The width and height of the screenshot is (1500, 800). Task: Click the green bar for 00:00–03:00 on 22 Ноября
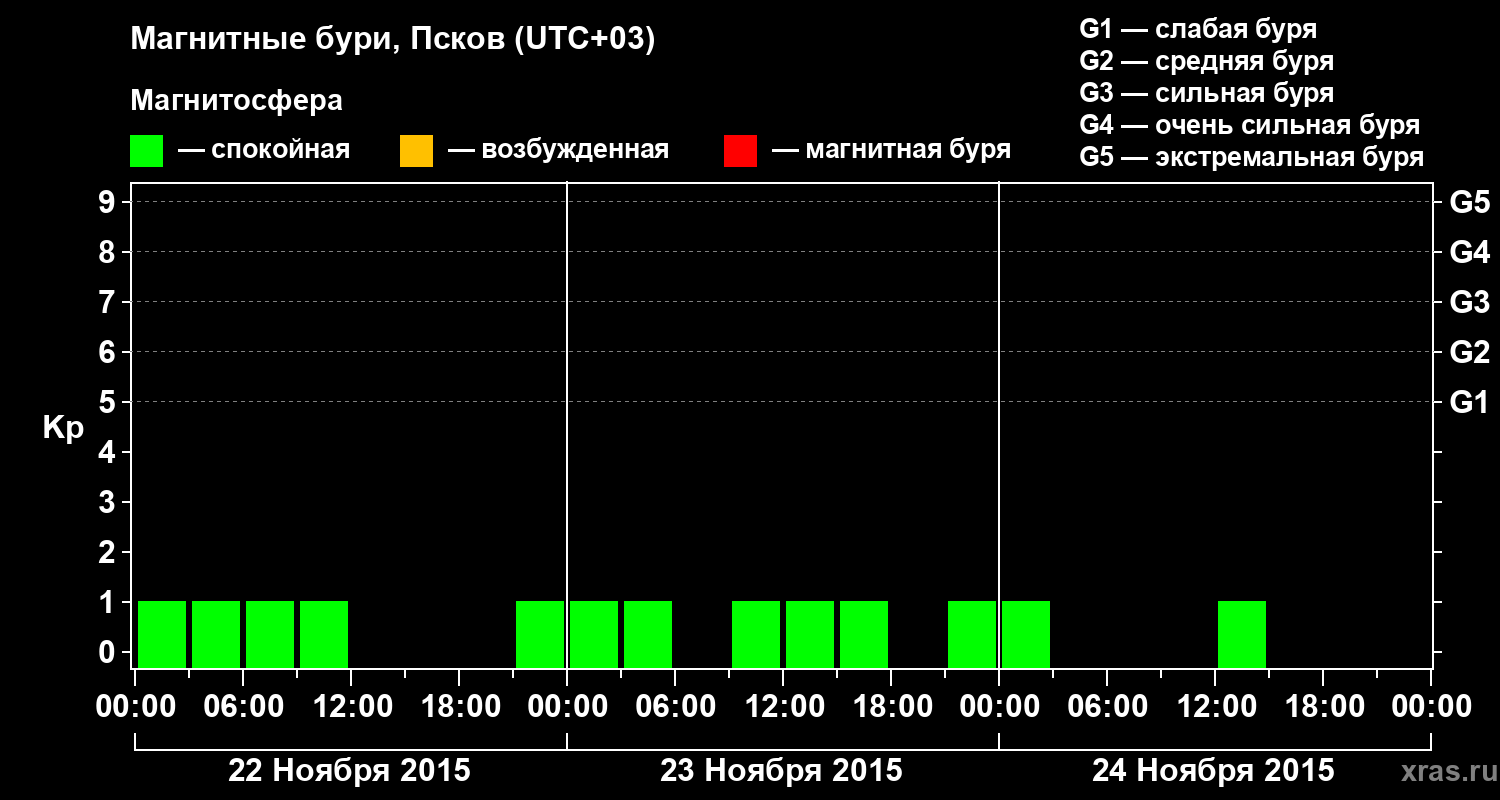162,634
